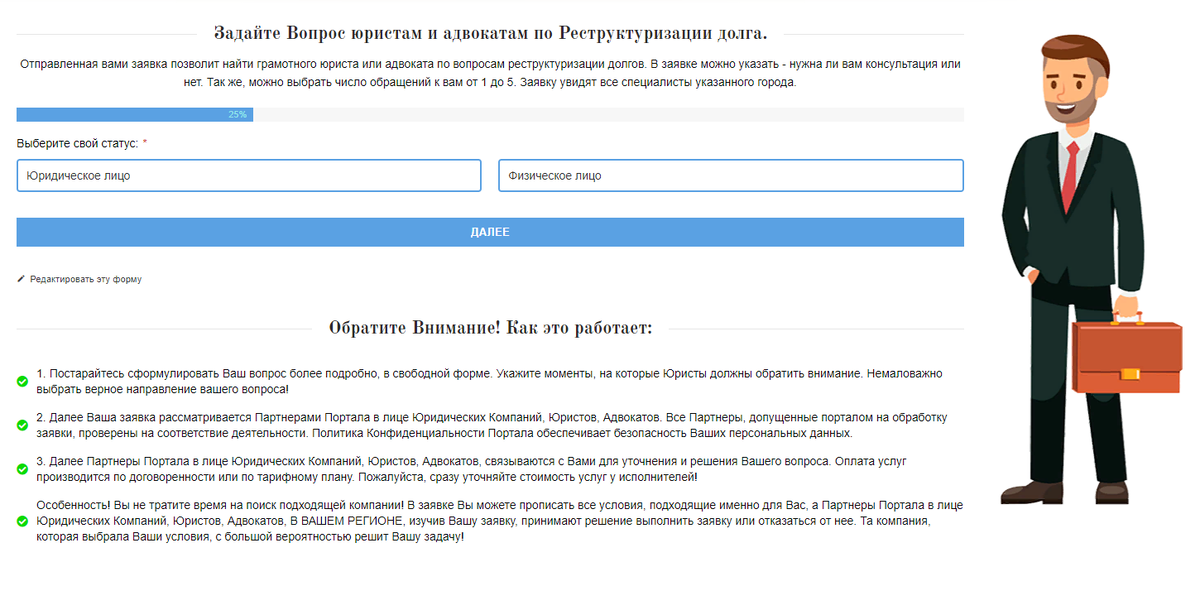This screenshot has height=591, width=1200.
Task: Click the green checkmark next to step 3
Action: 22,469
